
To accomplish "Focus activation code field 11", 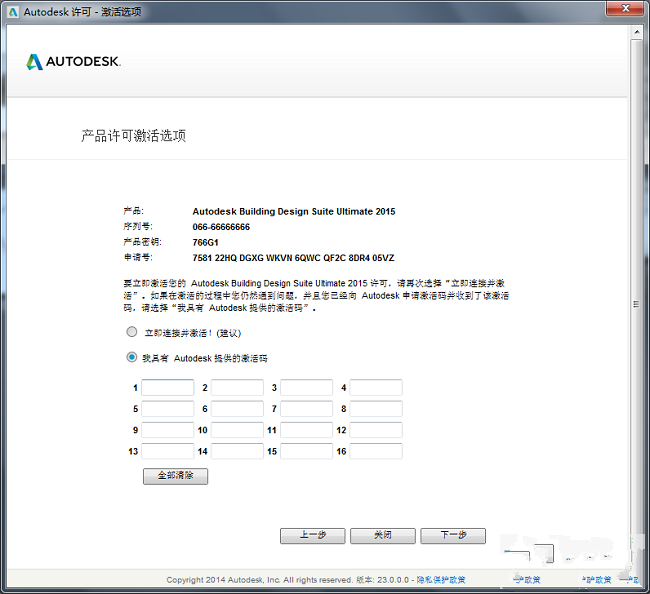I will pyautogui.click(x=306, y=430).
